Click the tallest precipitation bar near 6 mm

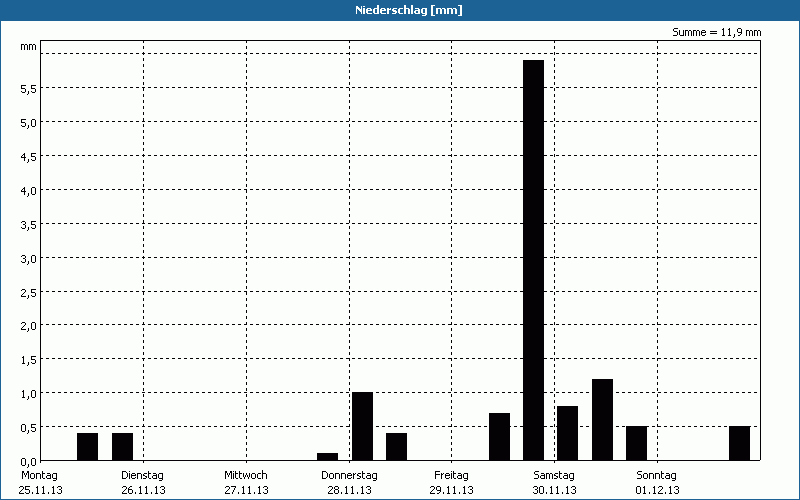point(533,260)
